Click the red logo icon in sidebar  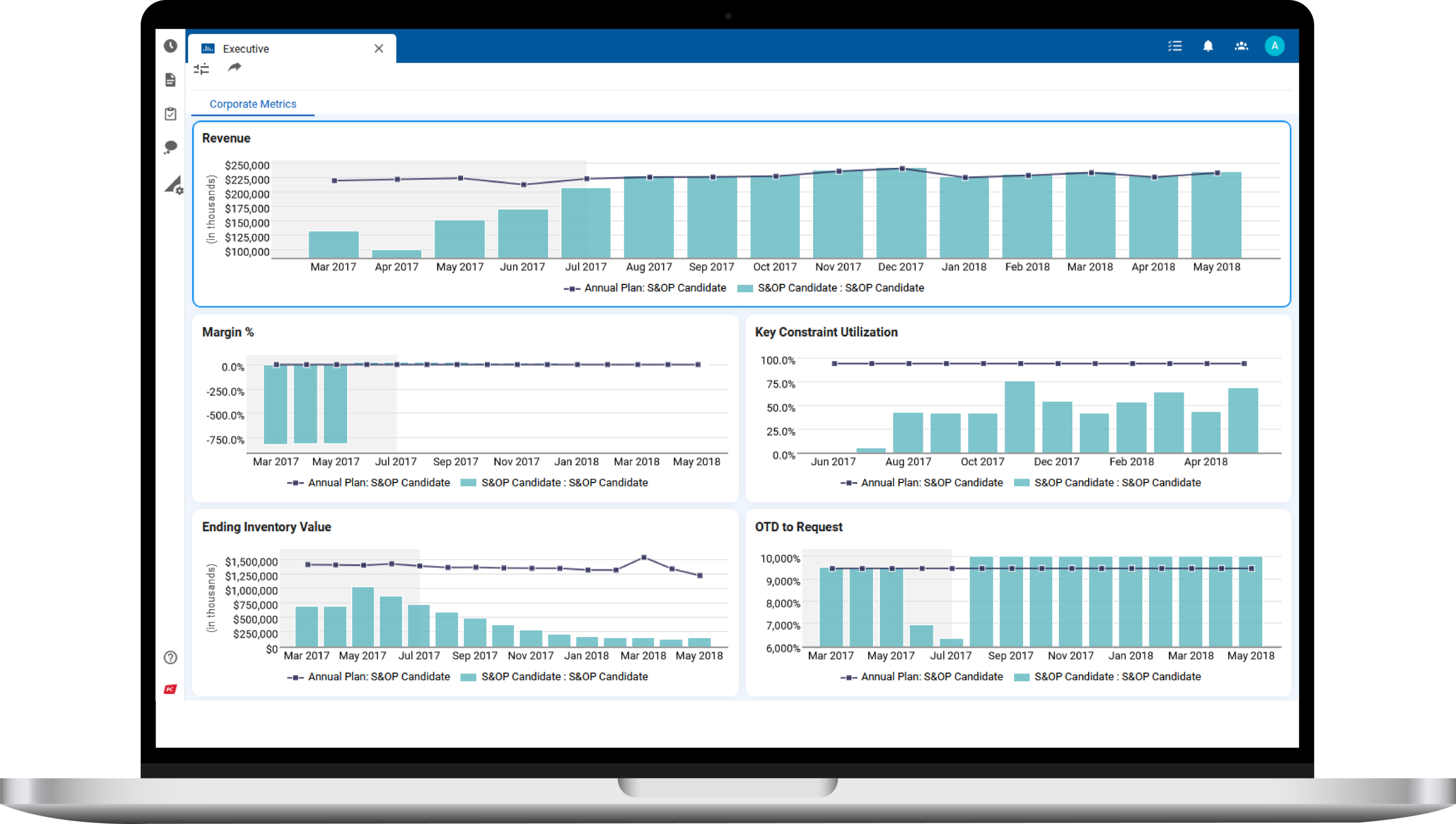[x=170, y=689]
